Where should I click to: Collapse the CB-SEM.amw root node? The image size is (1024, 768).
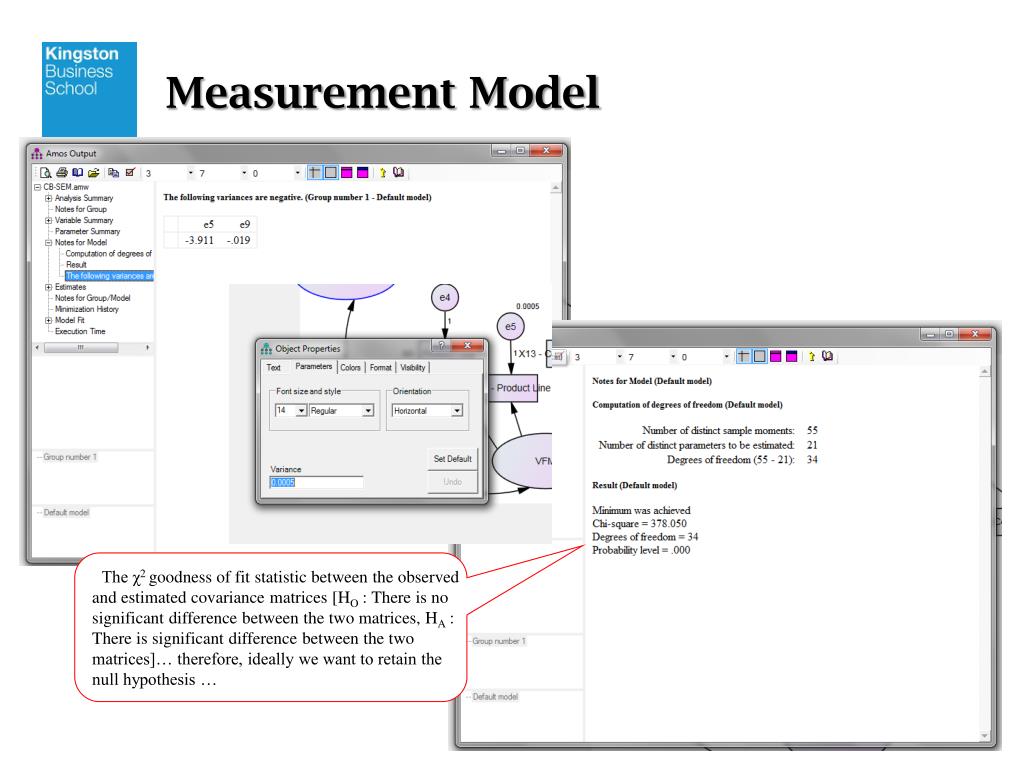tap(37, 187)
